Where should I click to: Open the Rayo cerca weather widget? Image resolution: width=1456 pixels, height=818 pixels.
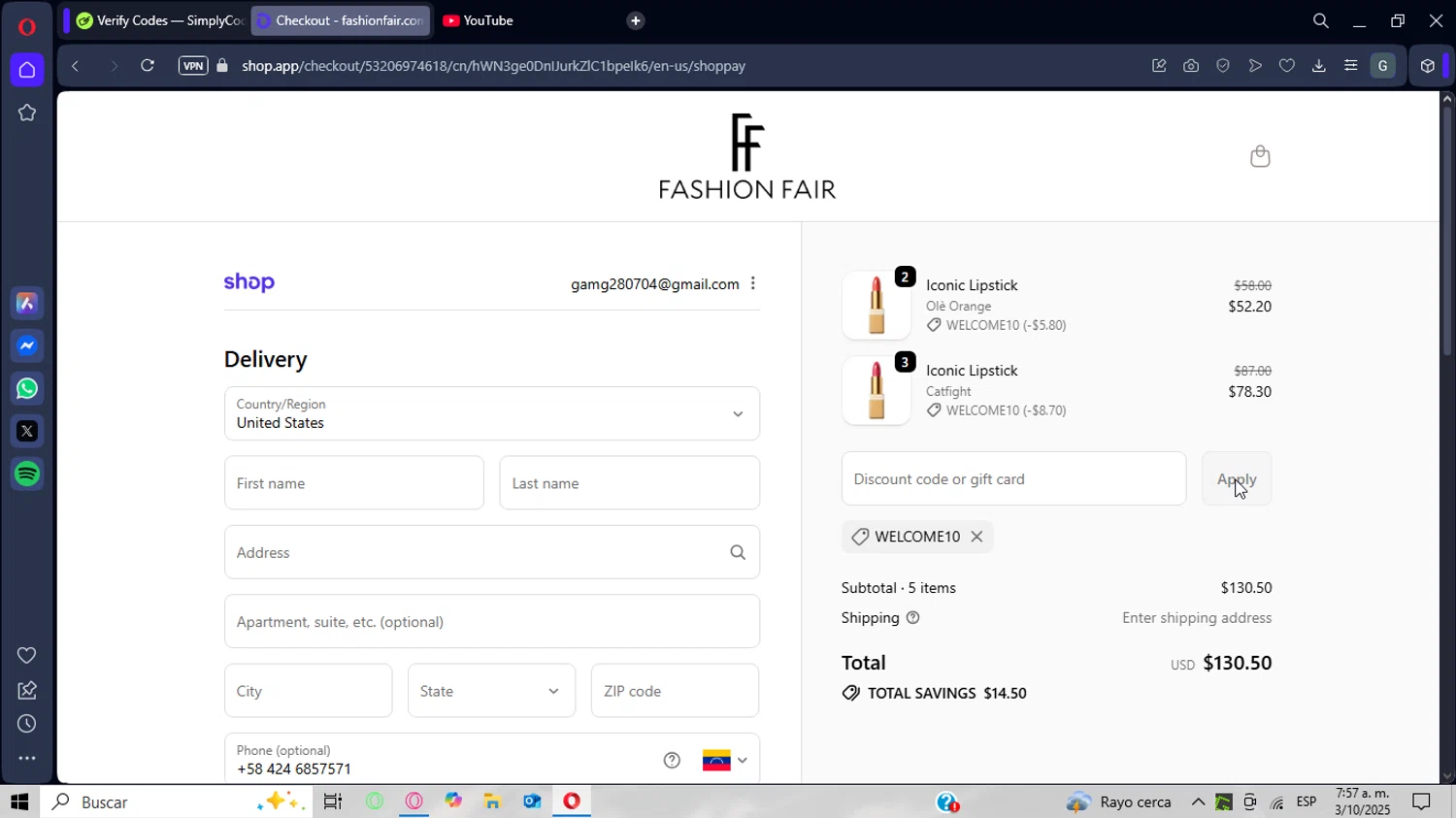click(1119, 802)
